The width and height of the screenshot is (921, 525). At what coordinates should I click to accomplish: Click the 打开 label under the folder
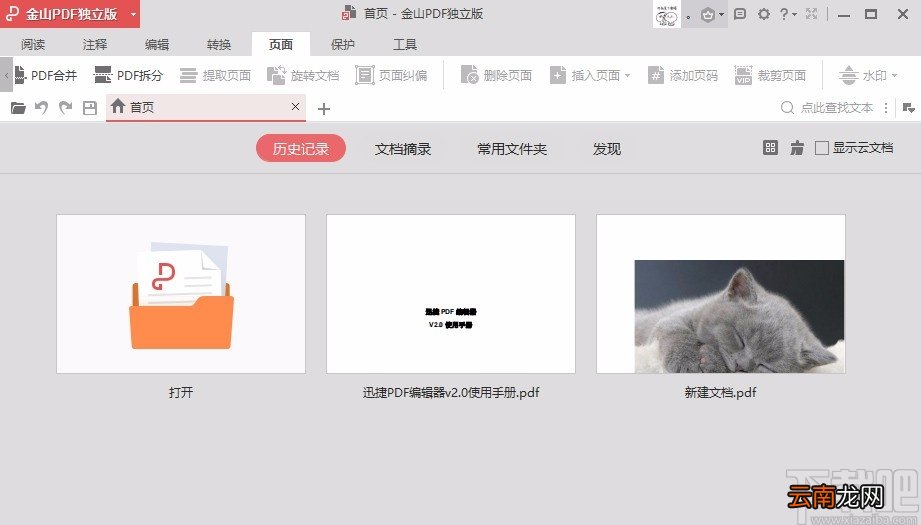coord(181,392)
